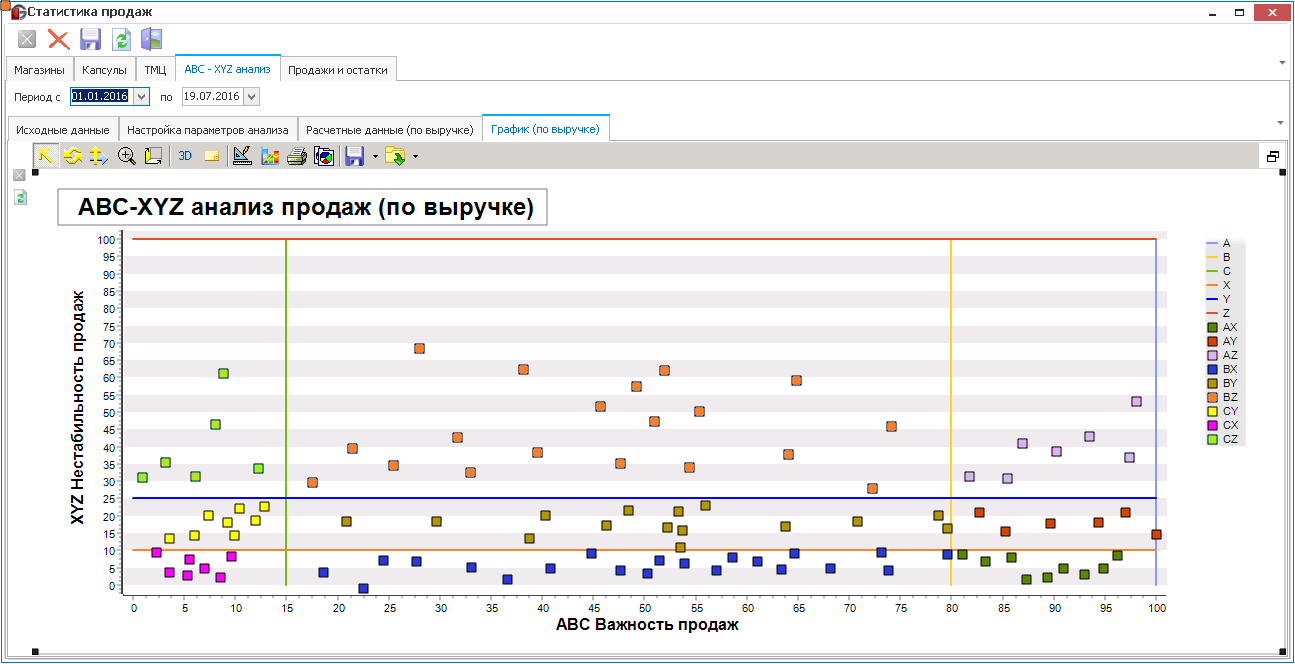Click the light green CZ point above 60
This screenshot has height=664, width=1295.
tap(223, 373)
